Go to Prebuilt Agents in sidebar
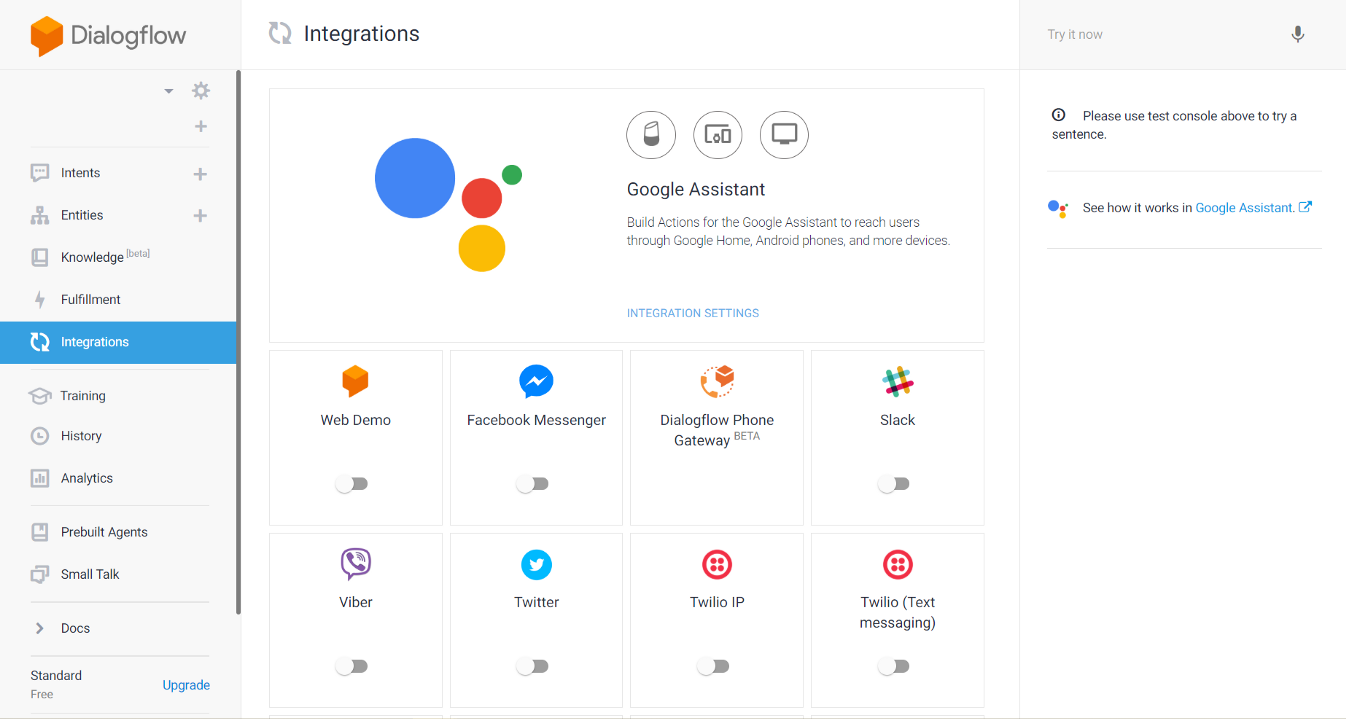This screenshot has width=1346, height=719. coord(104,532)
